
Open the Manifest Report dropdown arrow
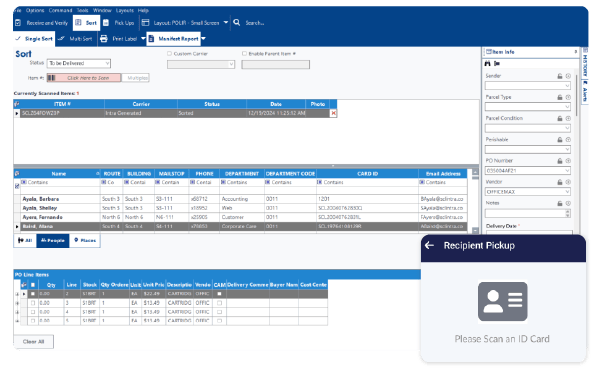point(204,39)
